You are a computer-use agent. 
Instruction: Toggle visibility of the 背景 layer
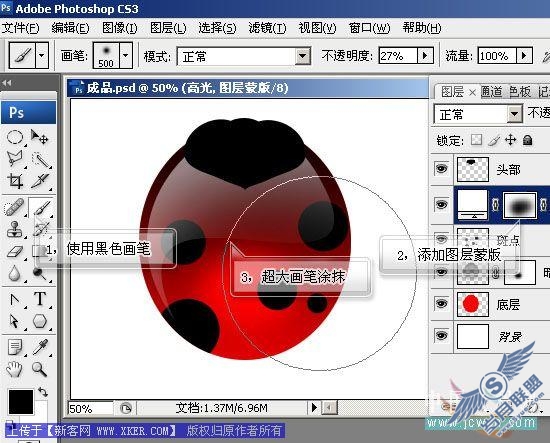click(441, 336)
